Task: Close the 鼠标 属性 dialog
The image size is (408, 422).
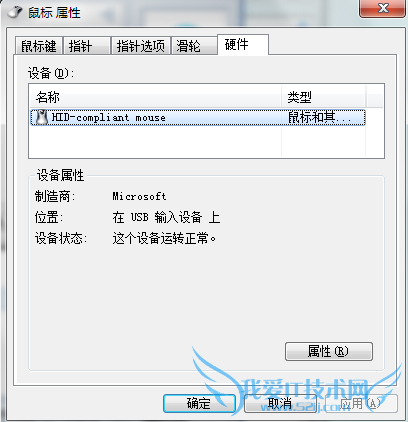Action: 382,8
